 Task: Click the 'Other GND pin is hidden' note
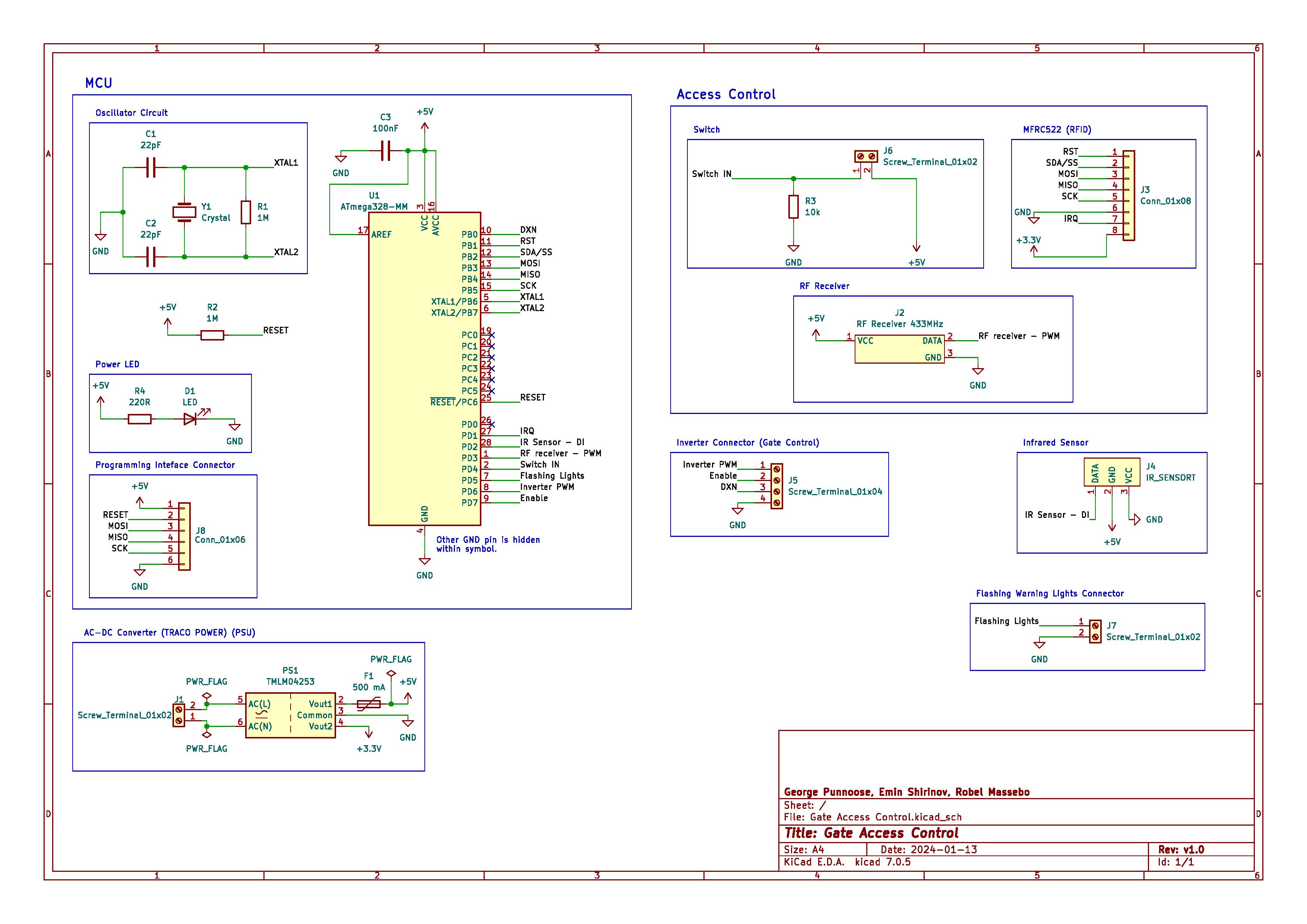coord(488,544)
